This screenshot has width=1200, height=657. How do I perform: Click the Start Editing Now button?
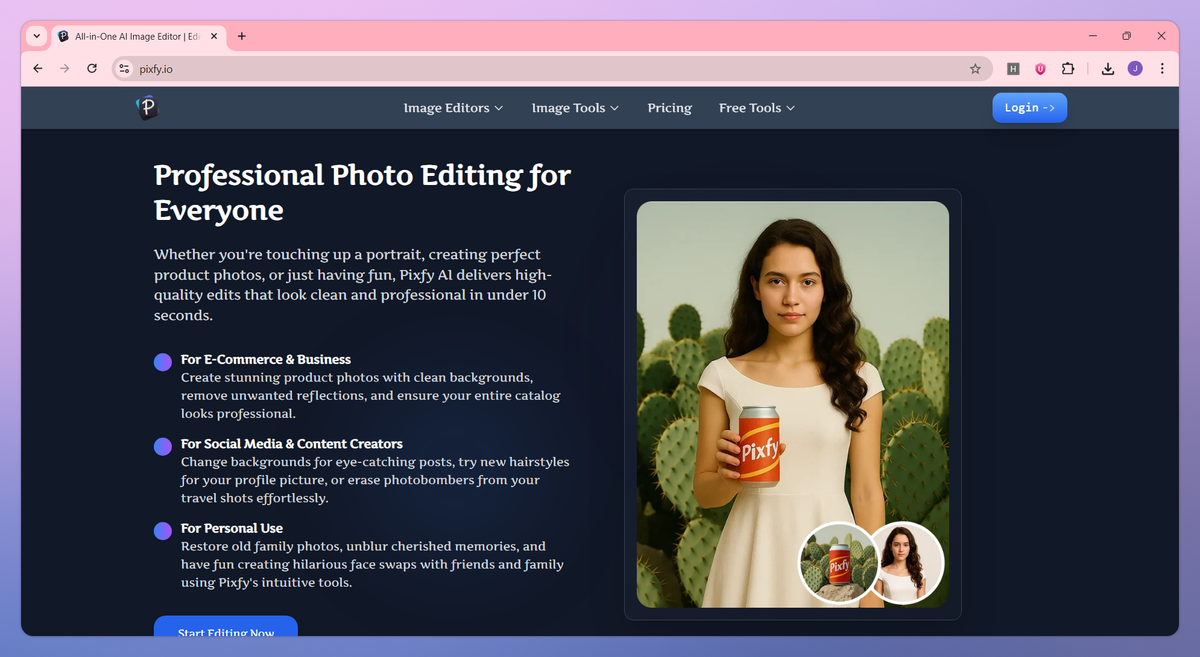point(226,626)
